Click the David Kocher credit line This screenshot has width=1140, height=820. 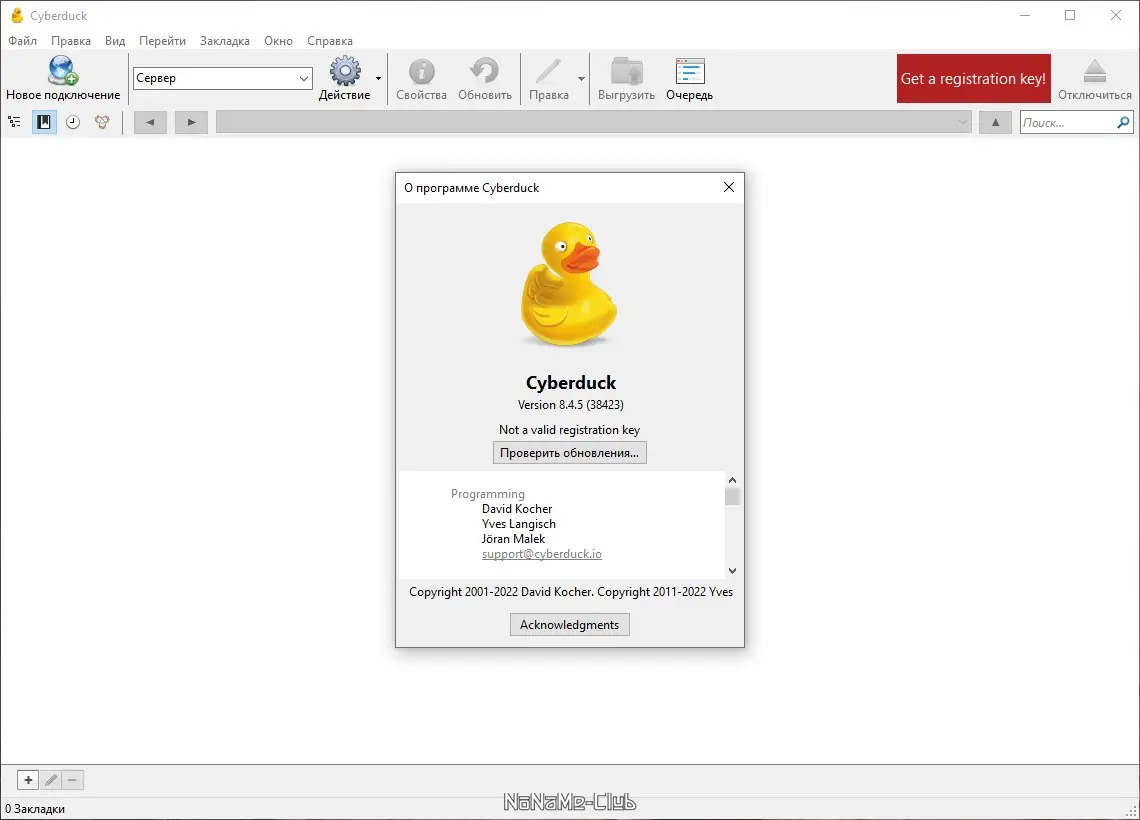pyautogui.click(x=517, y=509)
